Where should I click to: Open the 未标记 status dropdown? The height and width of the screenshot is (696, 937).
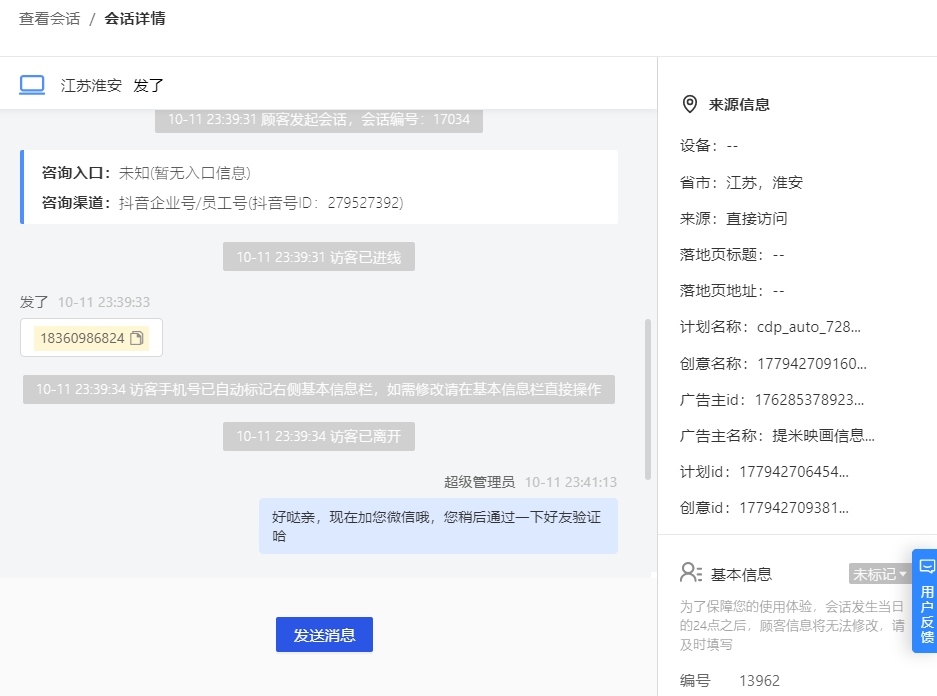click(879, 574)
